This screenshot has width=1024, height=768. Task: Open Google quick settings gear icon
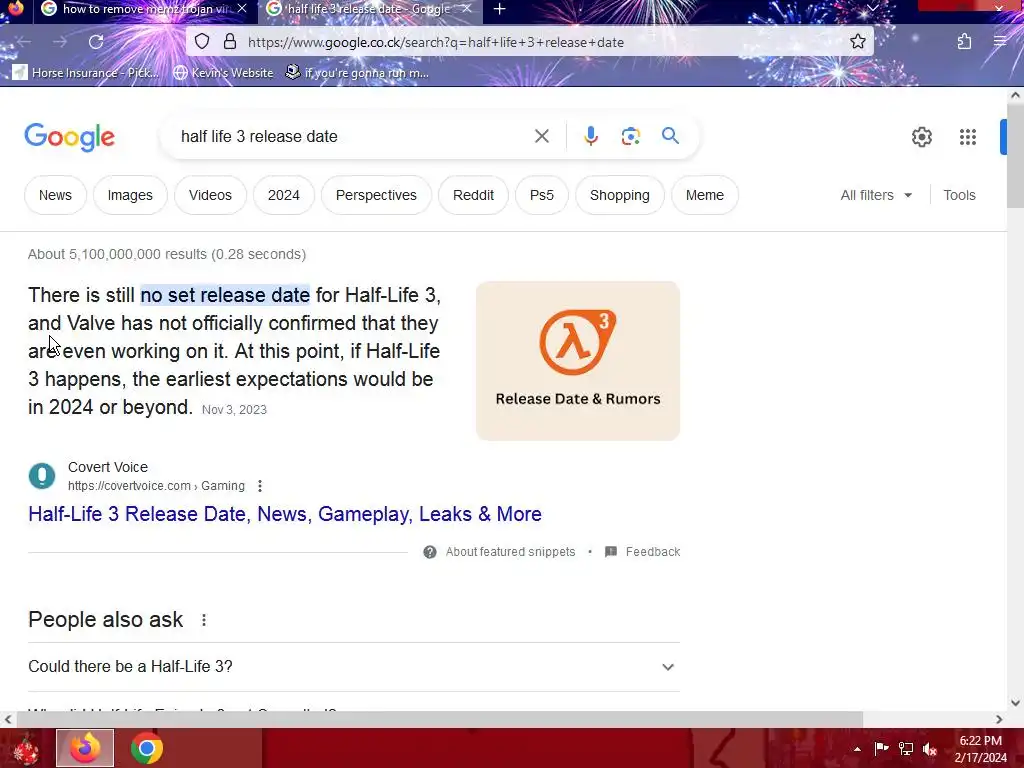[x=921, y=137]
